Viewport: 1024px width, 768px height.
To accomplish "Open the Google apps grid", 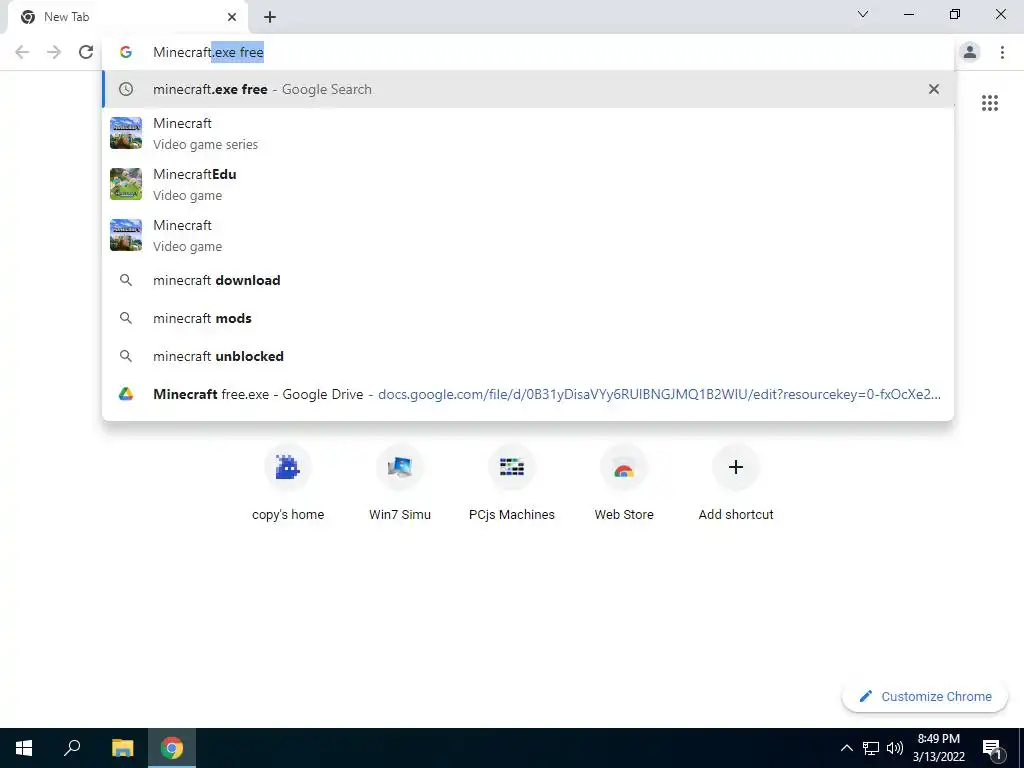I will tap(989, 103).
